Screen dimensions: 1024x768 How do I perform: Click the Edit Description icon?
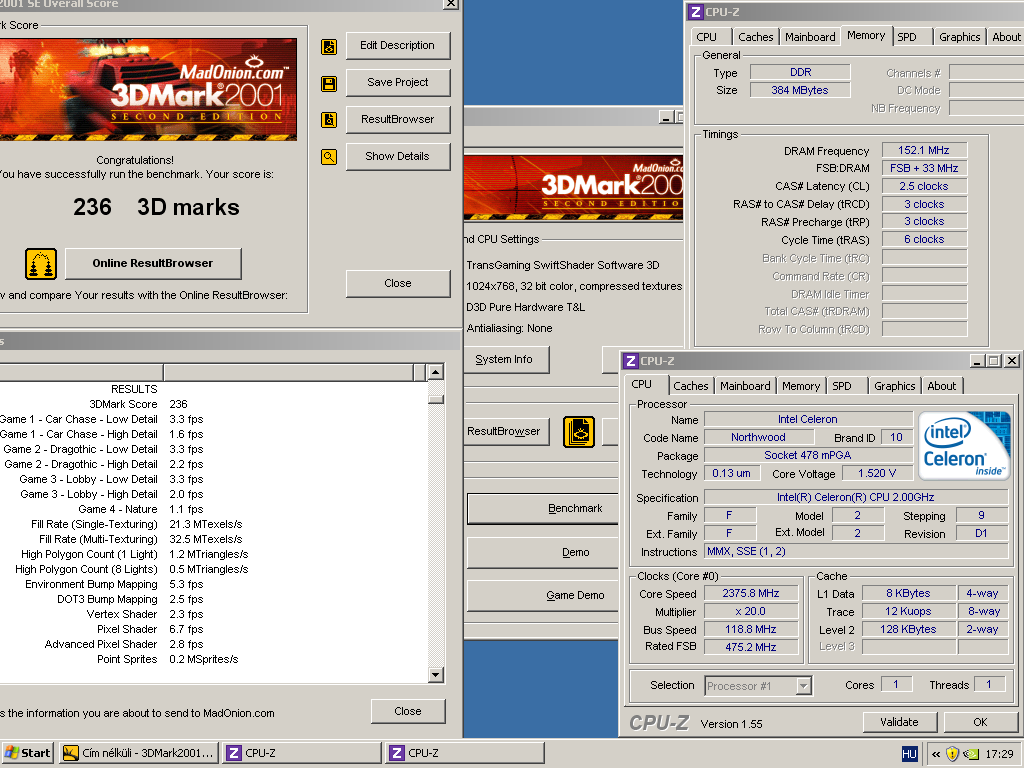pyautogui.click(x=329, y=46)
